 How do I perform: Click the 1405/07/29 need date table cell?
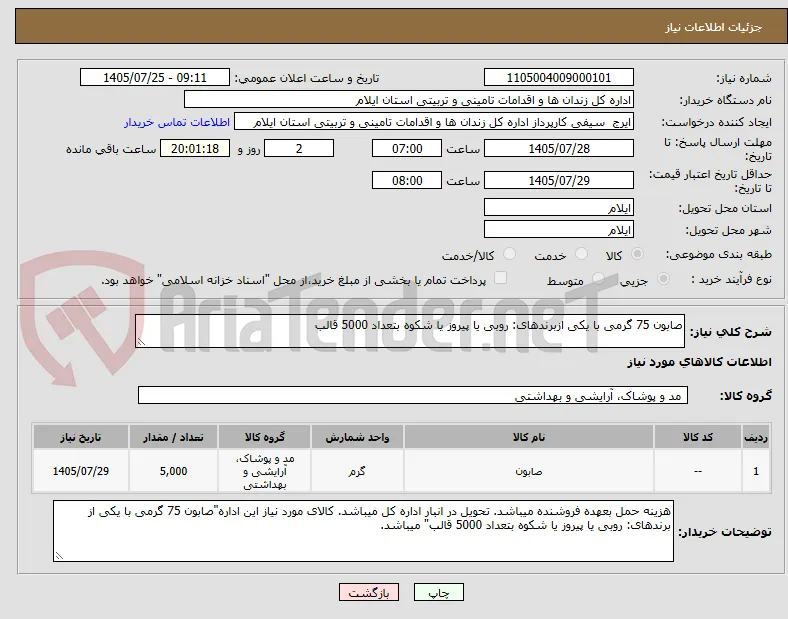point(81,471)
